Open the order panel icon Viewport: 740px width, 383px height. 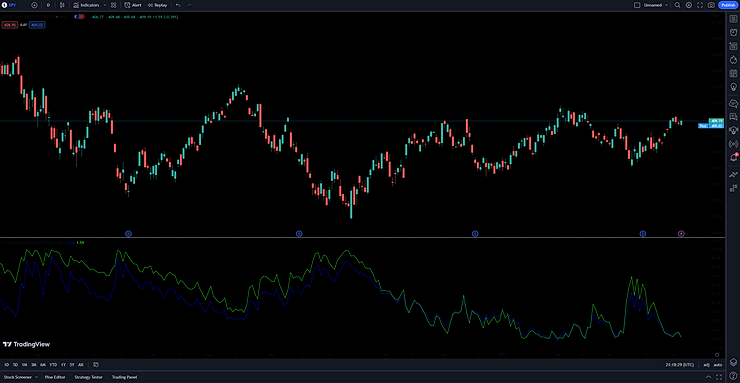pos(733,175)
